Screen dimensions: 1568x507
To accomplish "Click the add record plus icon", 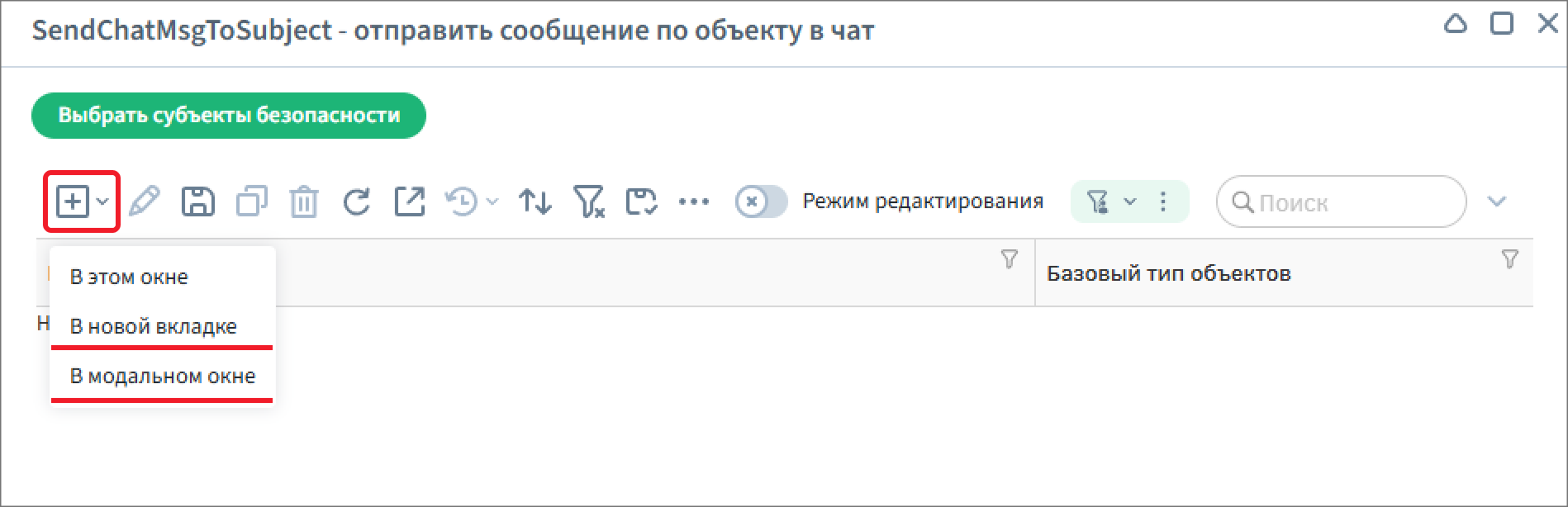I will pyautogui.click(x=73, y=201).
